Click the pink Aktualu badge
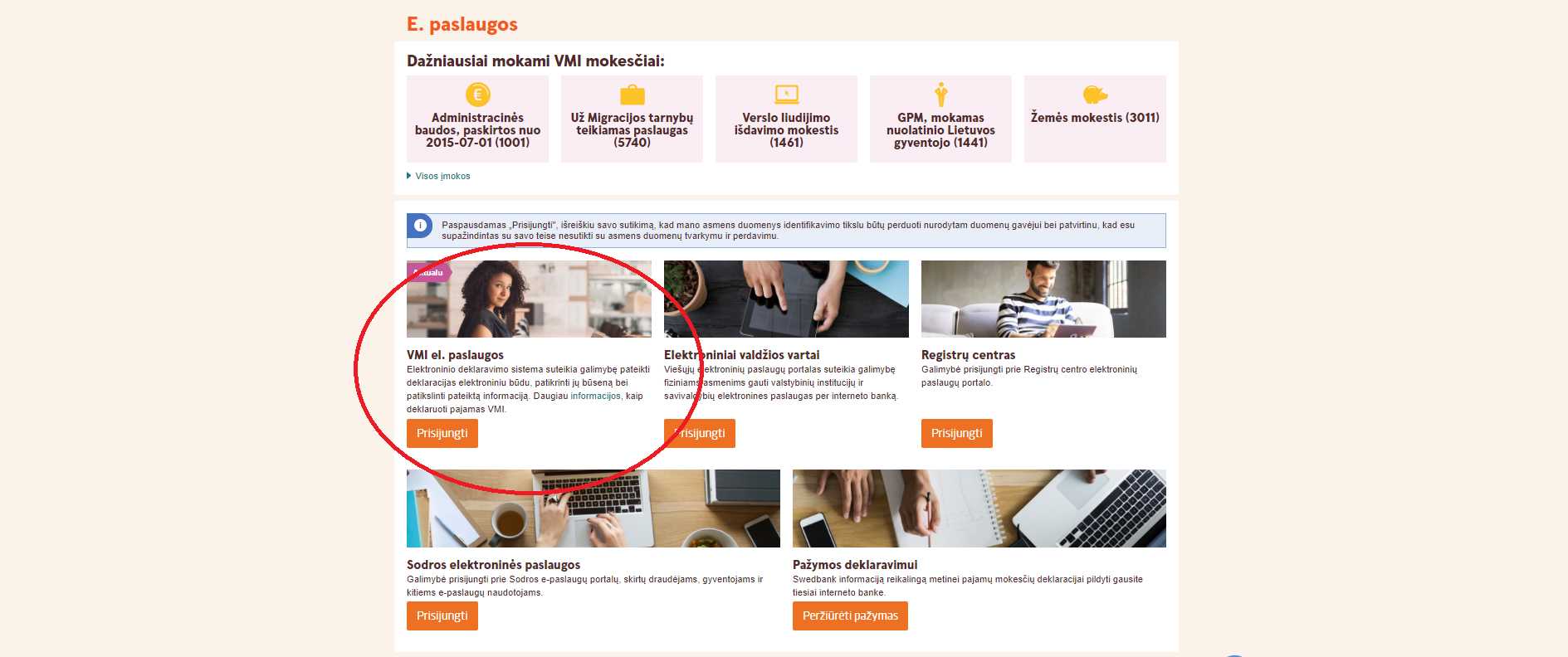This screenshot has height=657, width=1568. [x=428, y=272]
